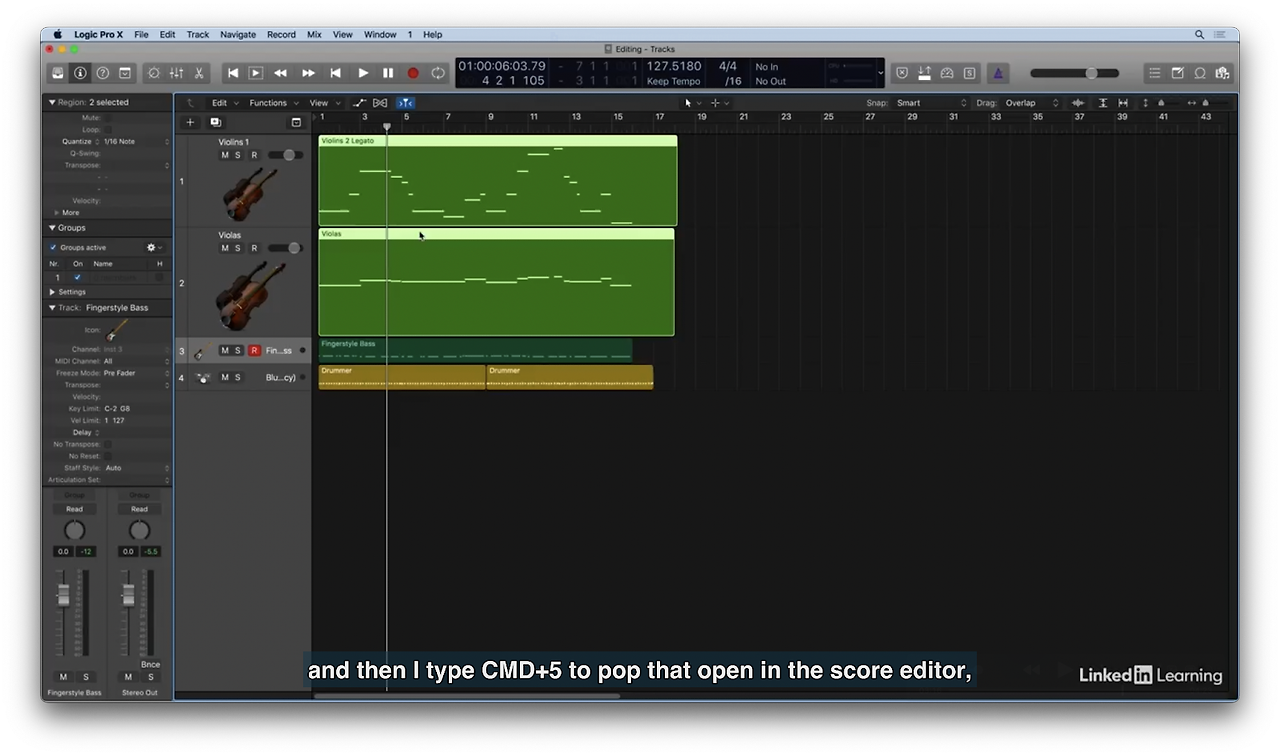Open Smart Controls dial button
1280x756 pixels.
[153, 73]
